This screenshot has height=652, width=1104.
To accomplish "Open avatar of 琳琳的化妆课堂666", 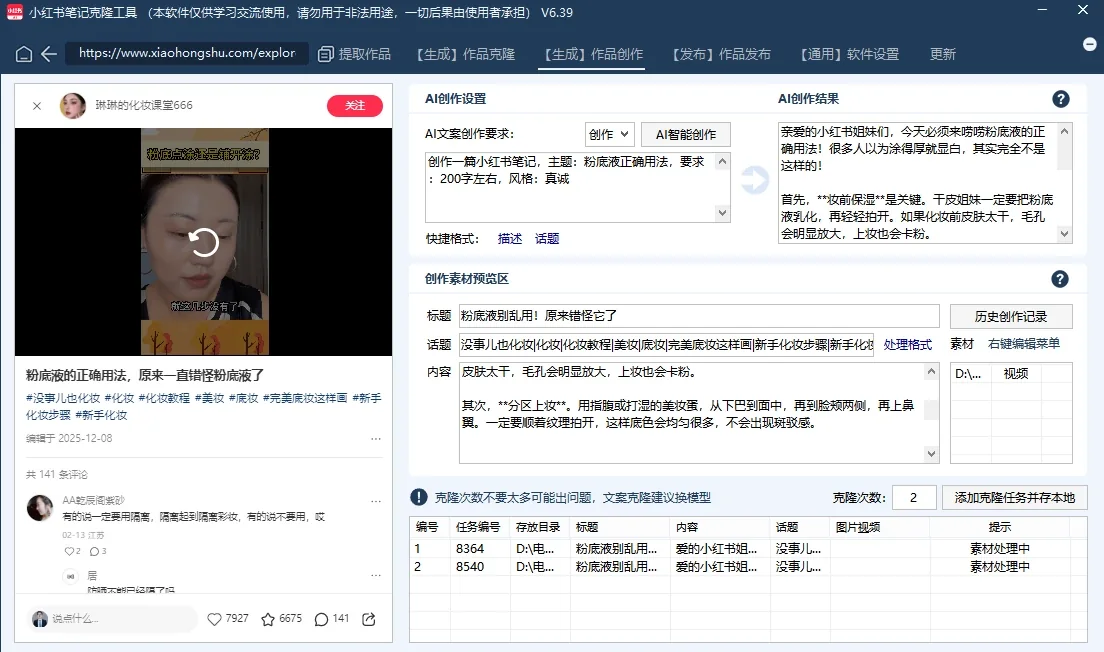I will coord(73,106).
